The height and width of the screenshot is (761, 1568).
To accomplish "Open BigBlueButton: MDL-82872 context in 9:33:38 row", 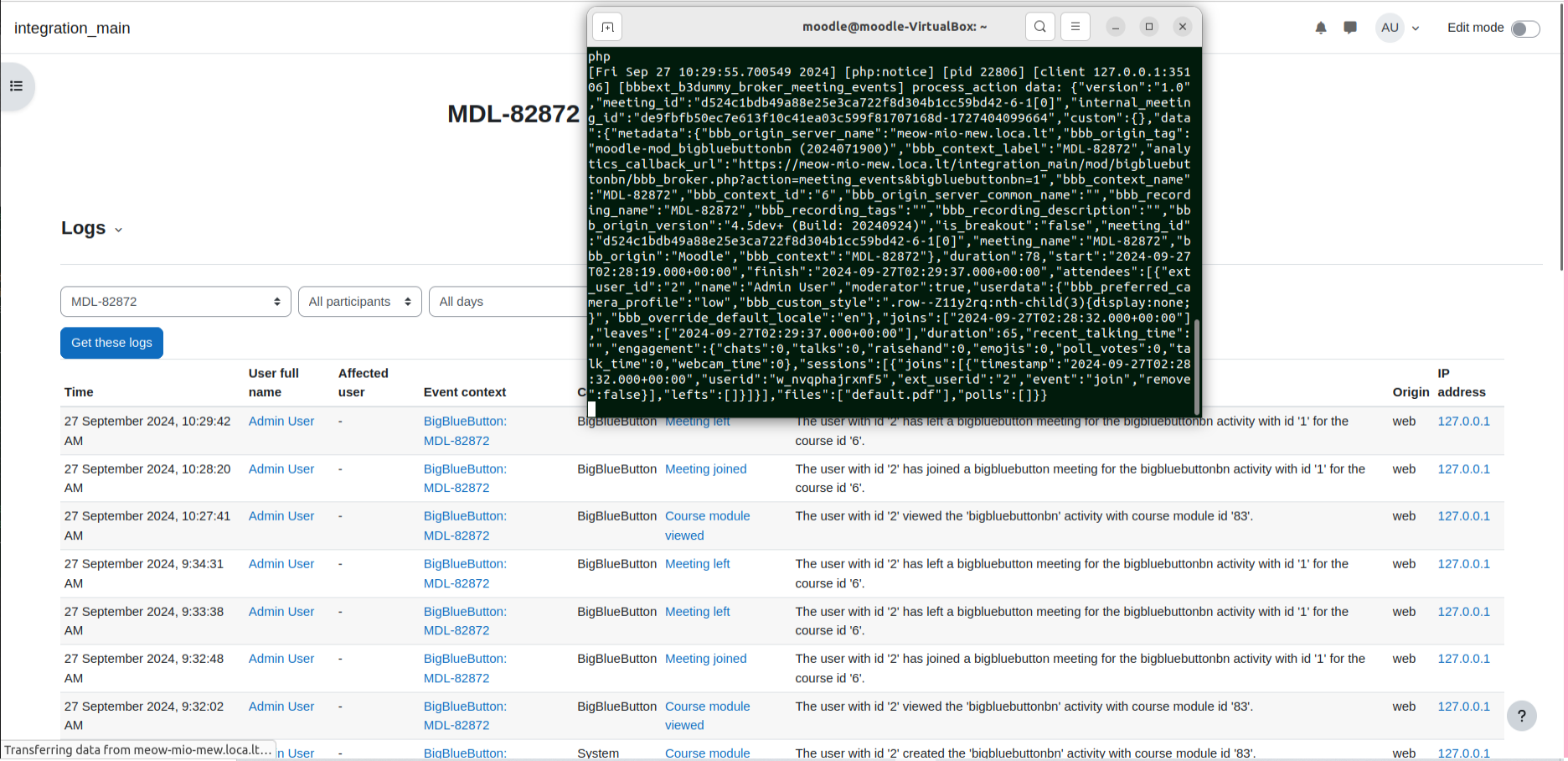I will (x=465, y=621).
